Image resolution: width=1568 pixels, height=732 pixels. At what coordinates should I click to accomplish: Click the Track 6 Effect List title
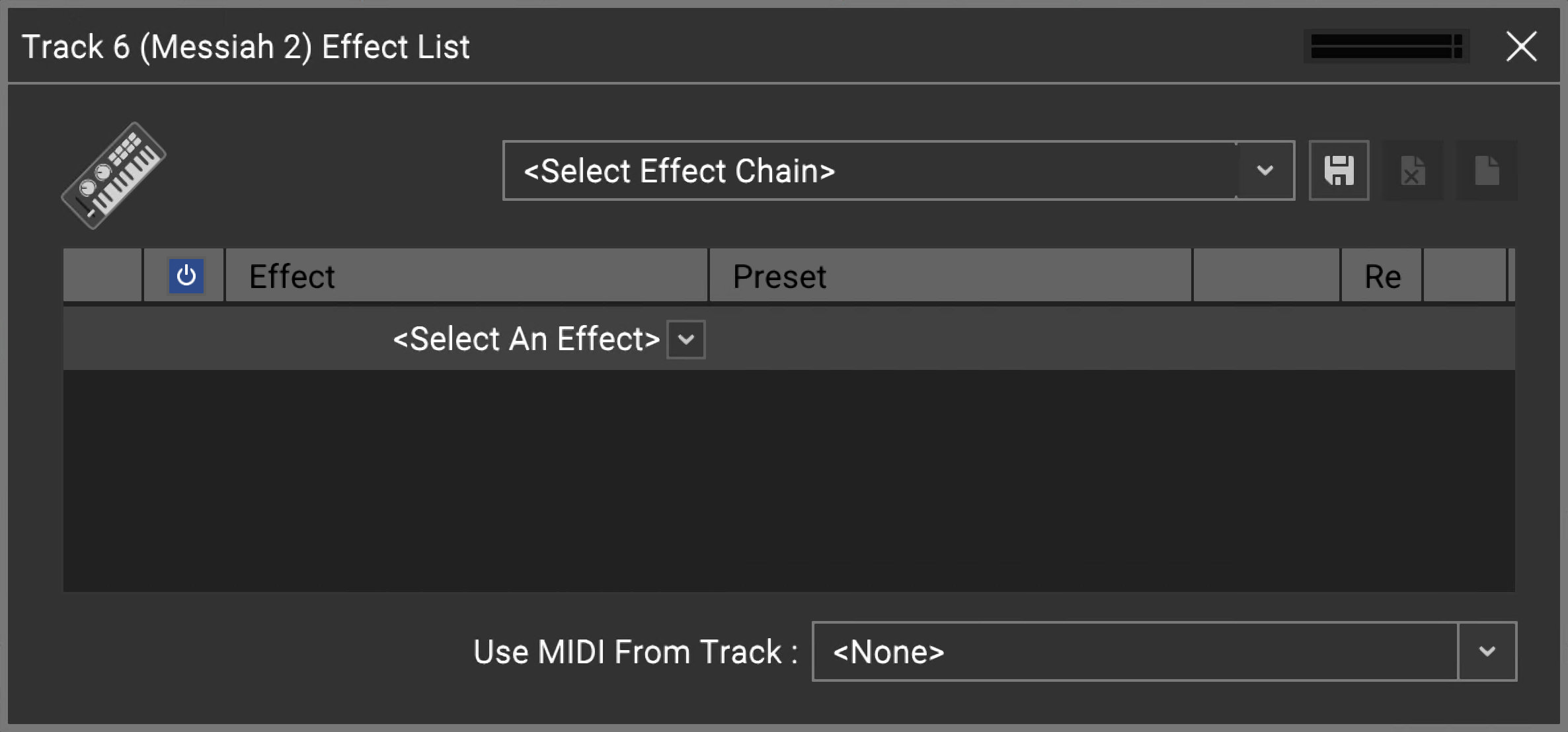click(x=246, y=47)
